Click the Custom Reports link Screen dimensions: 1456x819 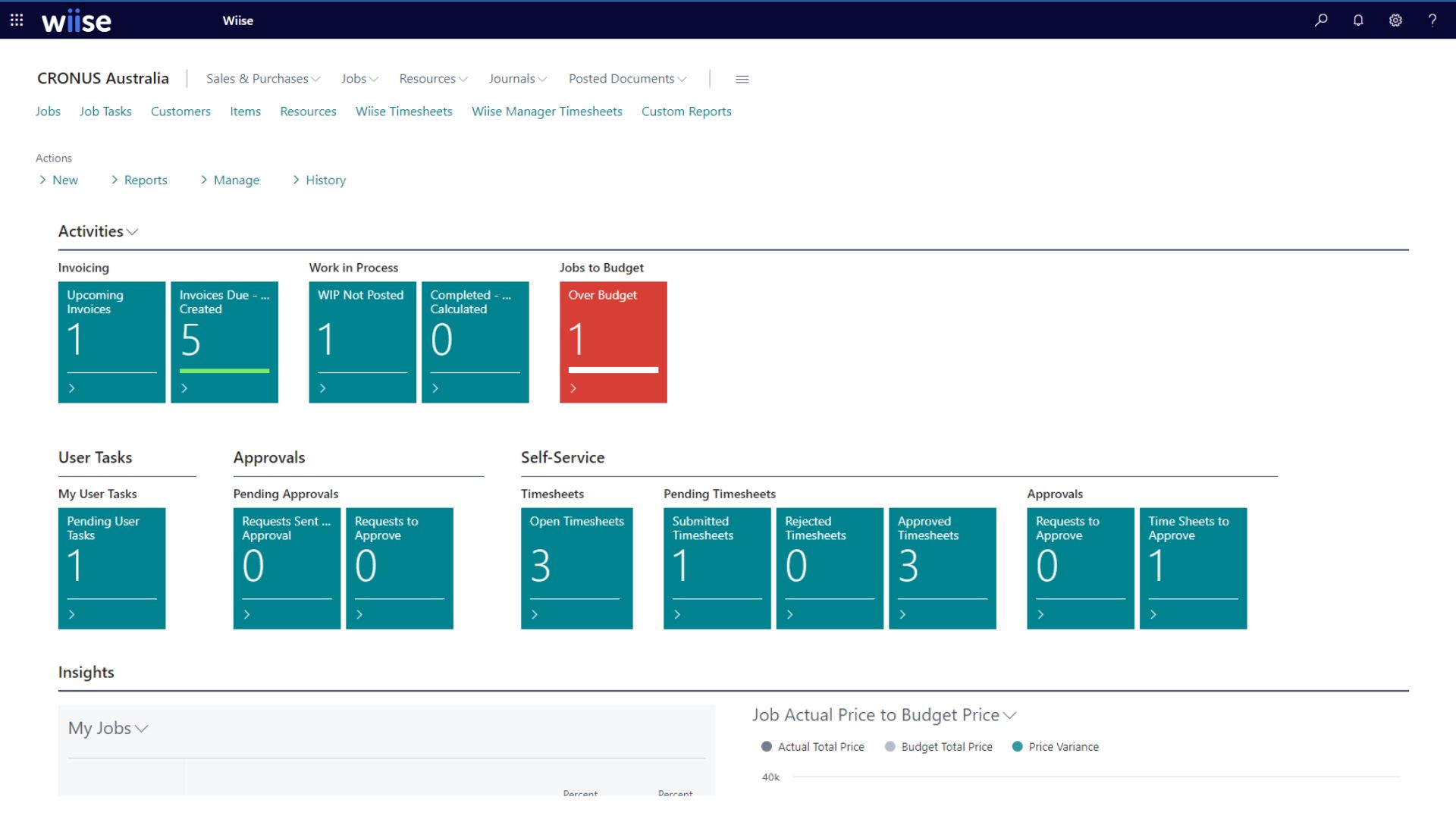686,111
